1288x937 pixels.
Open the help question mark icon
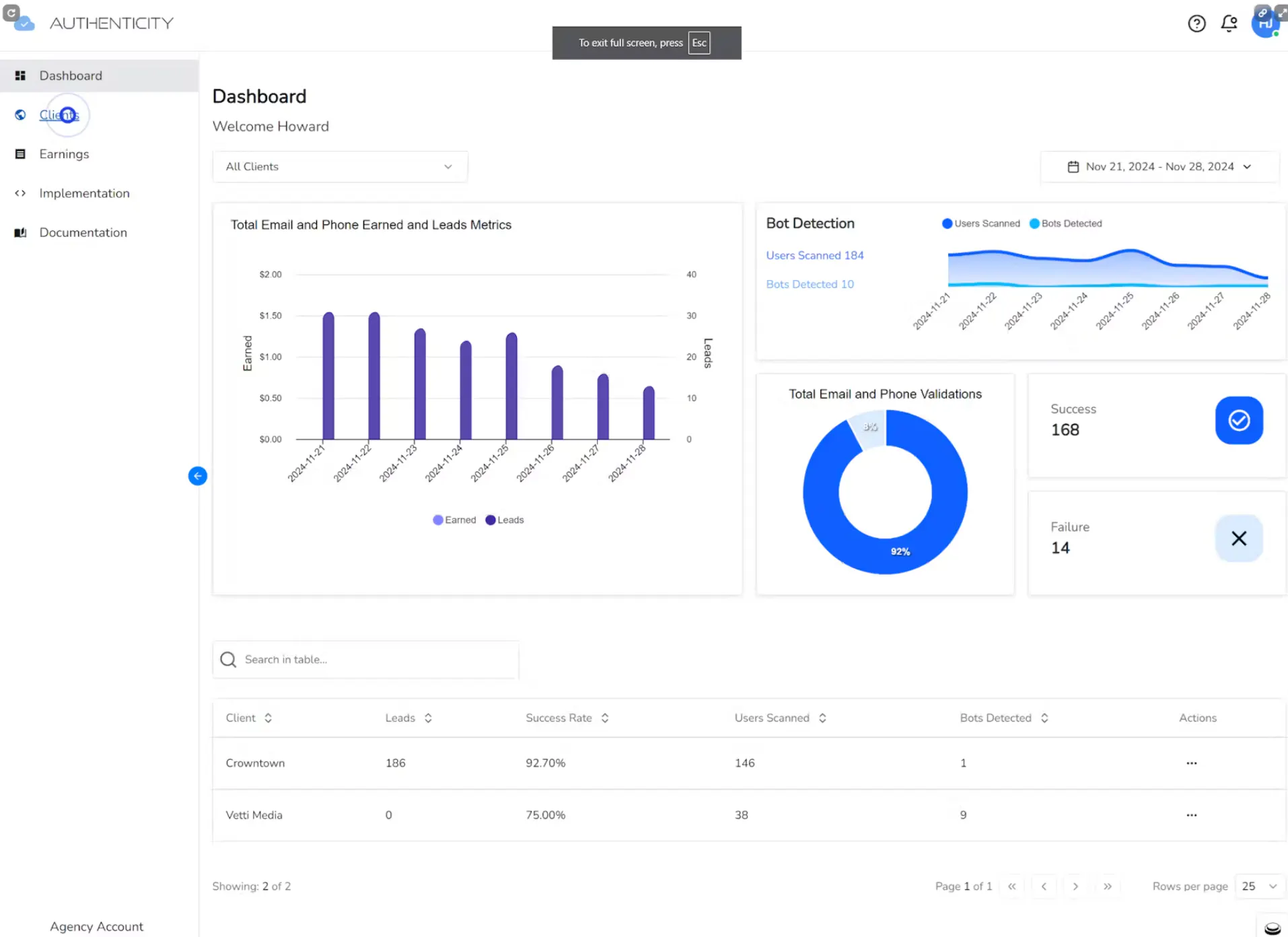tap(1196, 24)
